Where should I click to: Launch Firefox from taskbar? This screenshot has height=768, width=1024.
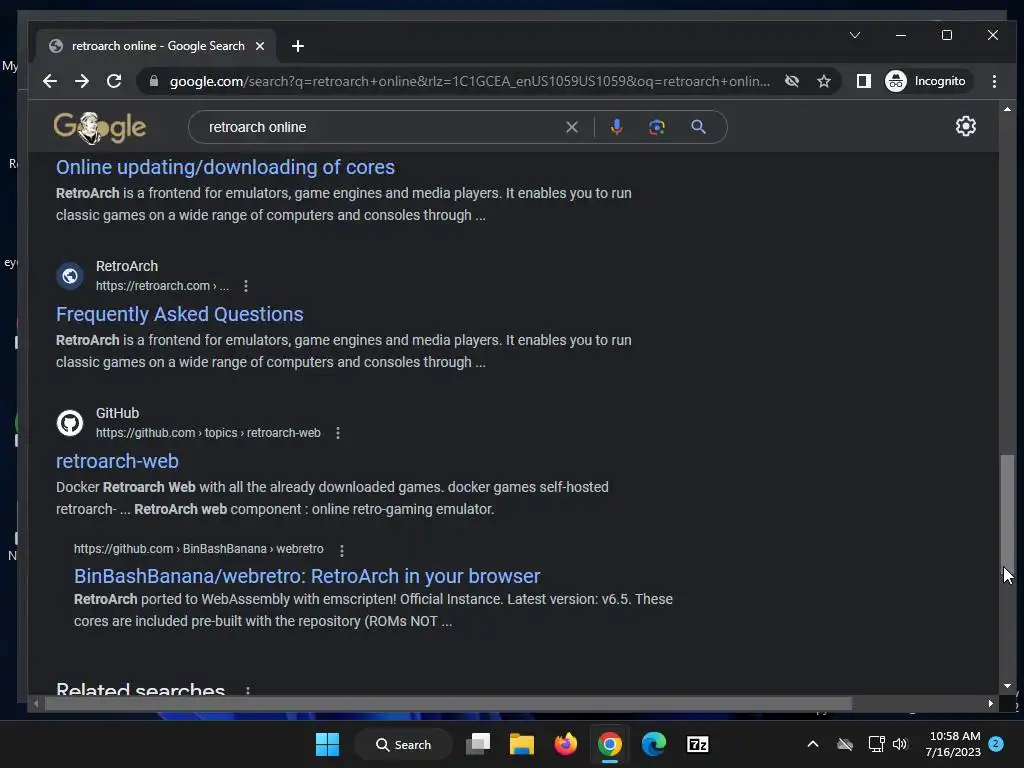(x=566, y=744)
